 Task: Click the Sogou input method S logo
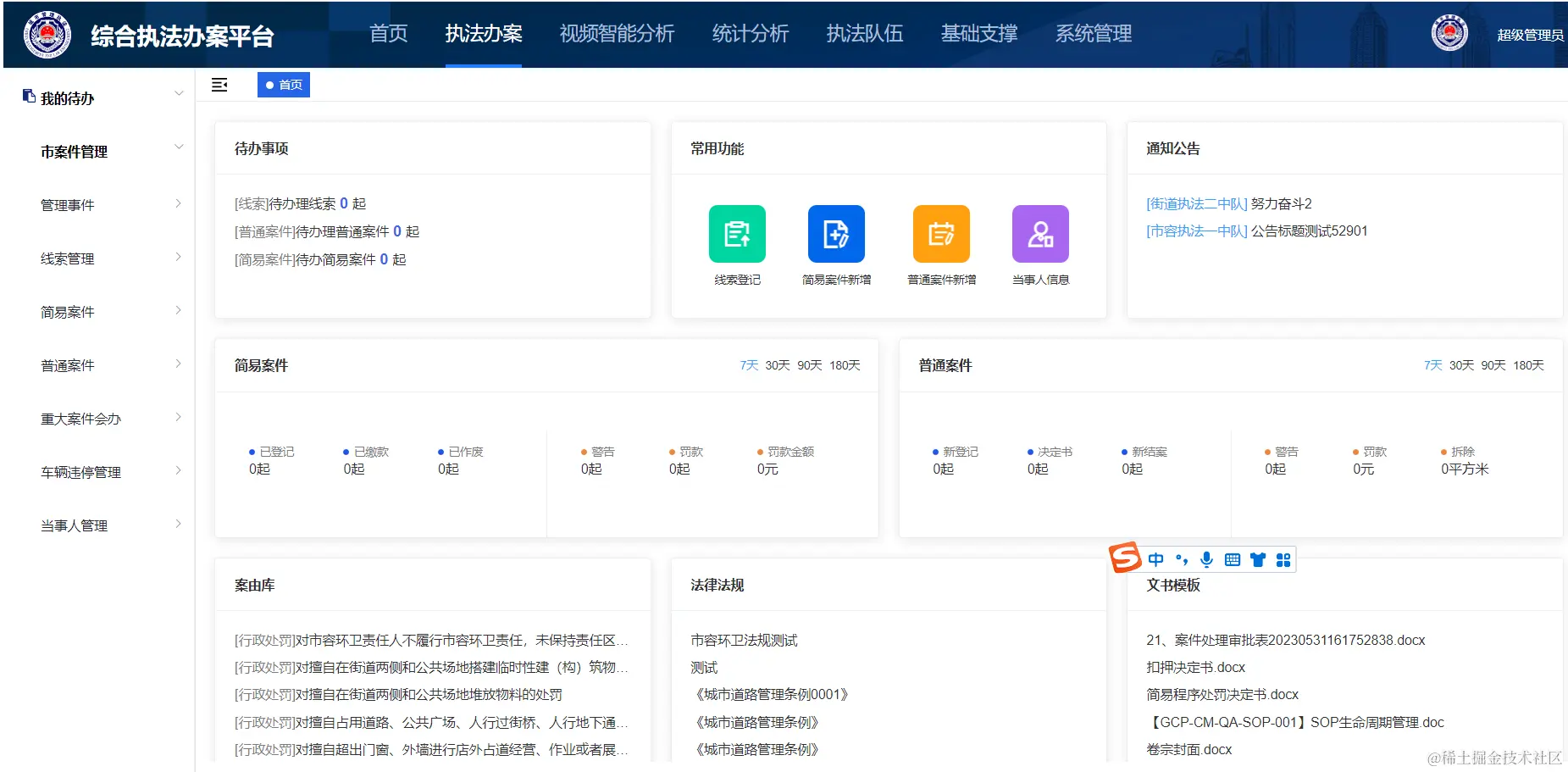[x=1125, y=558]
